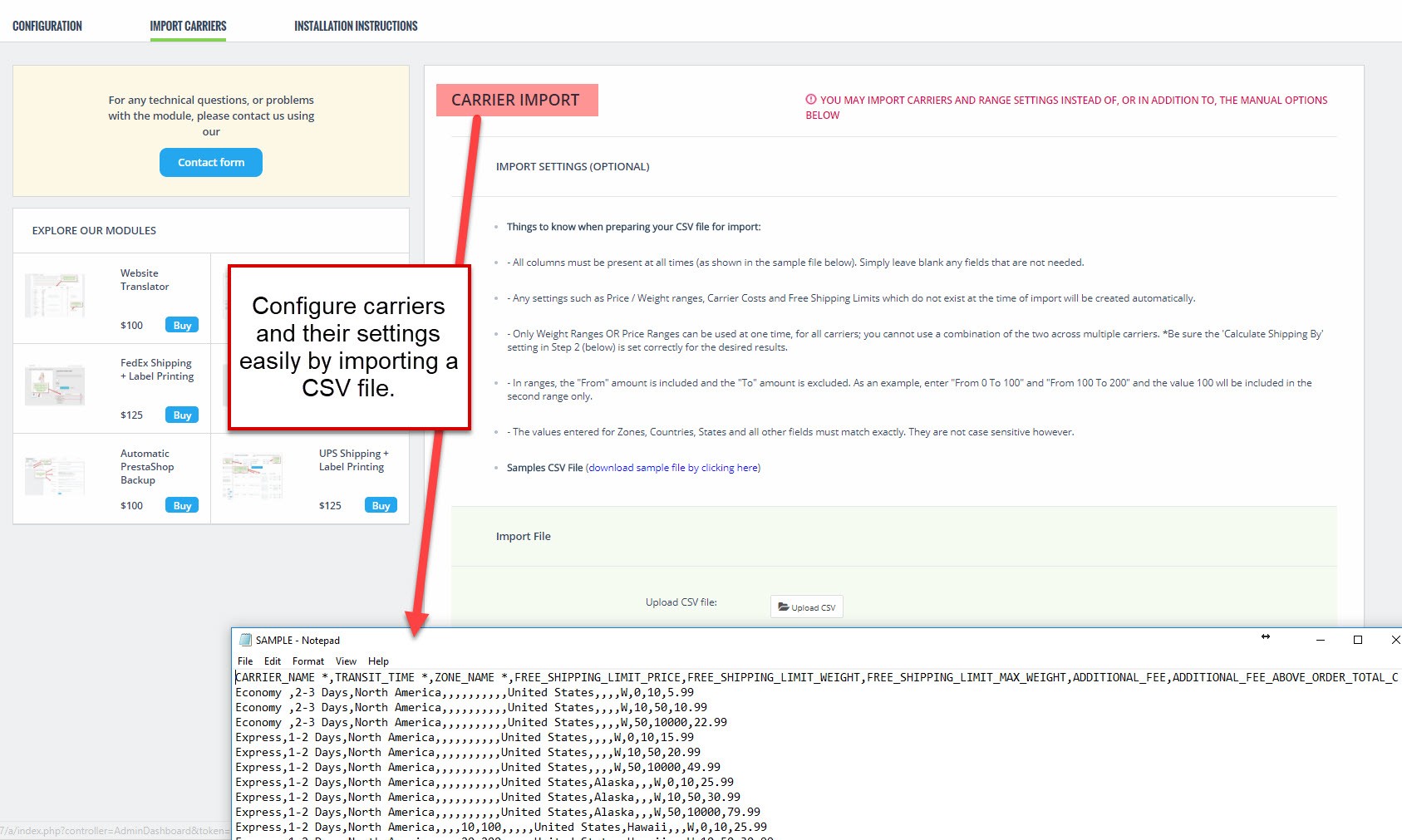Open Automatic PrestaShop Backup thumbnail

(x=55, y=474)
